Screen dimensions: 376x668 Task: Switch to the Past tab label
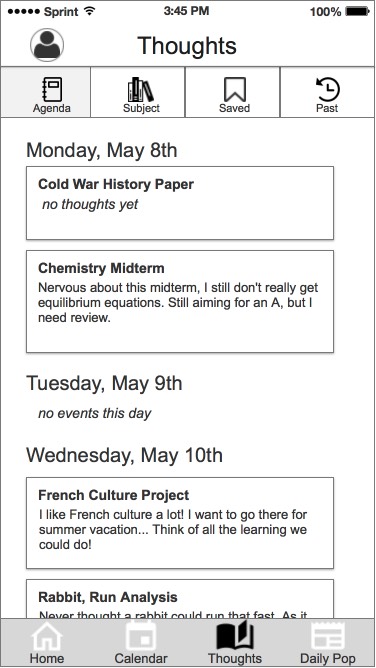click(x=327, y=108)
